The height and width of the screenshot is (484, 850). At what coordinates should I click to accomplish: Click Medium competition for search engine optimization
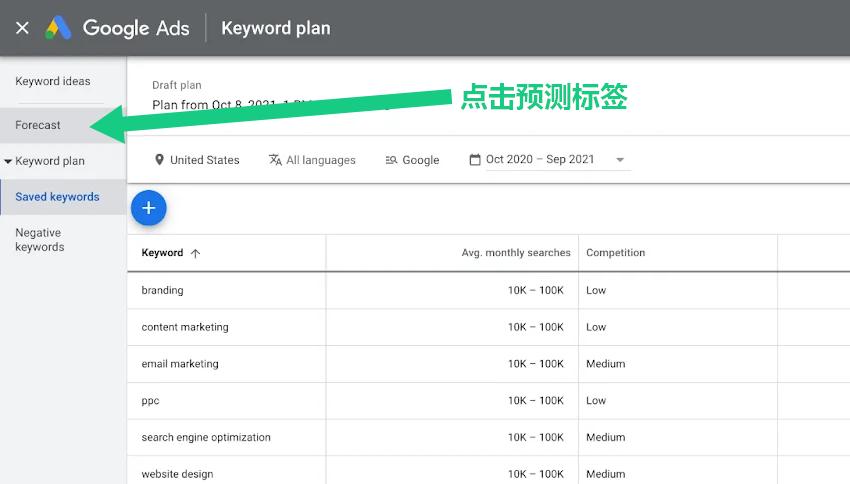click(606, 437)
